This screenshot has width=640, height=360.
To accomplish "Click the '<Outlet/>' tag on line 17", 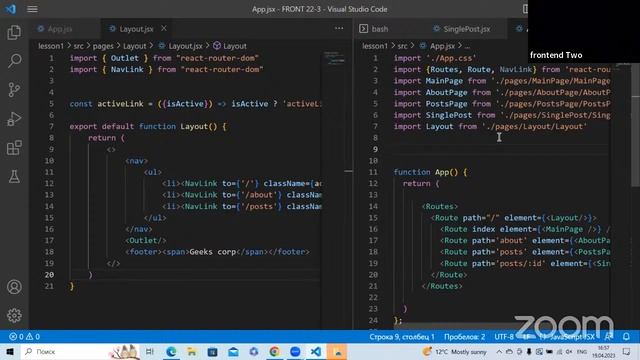I will point(146,240).
